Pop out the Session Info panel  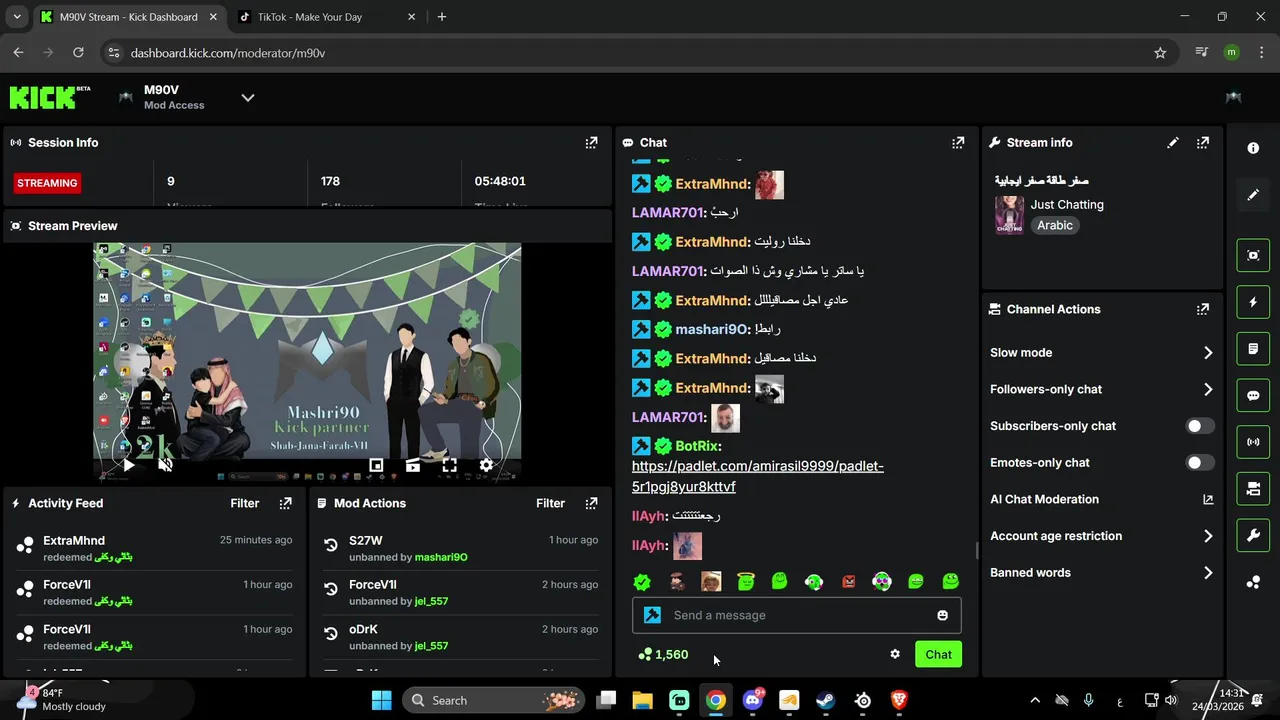coord(591,143)
